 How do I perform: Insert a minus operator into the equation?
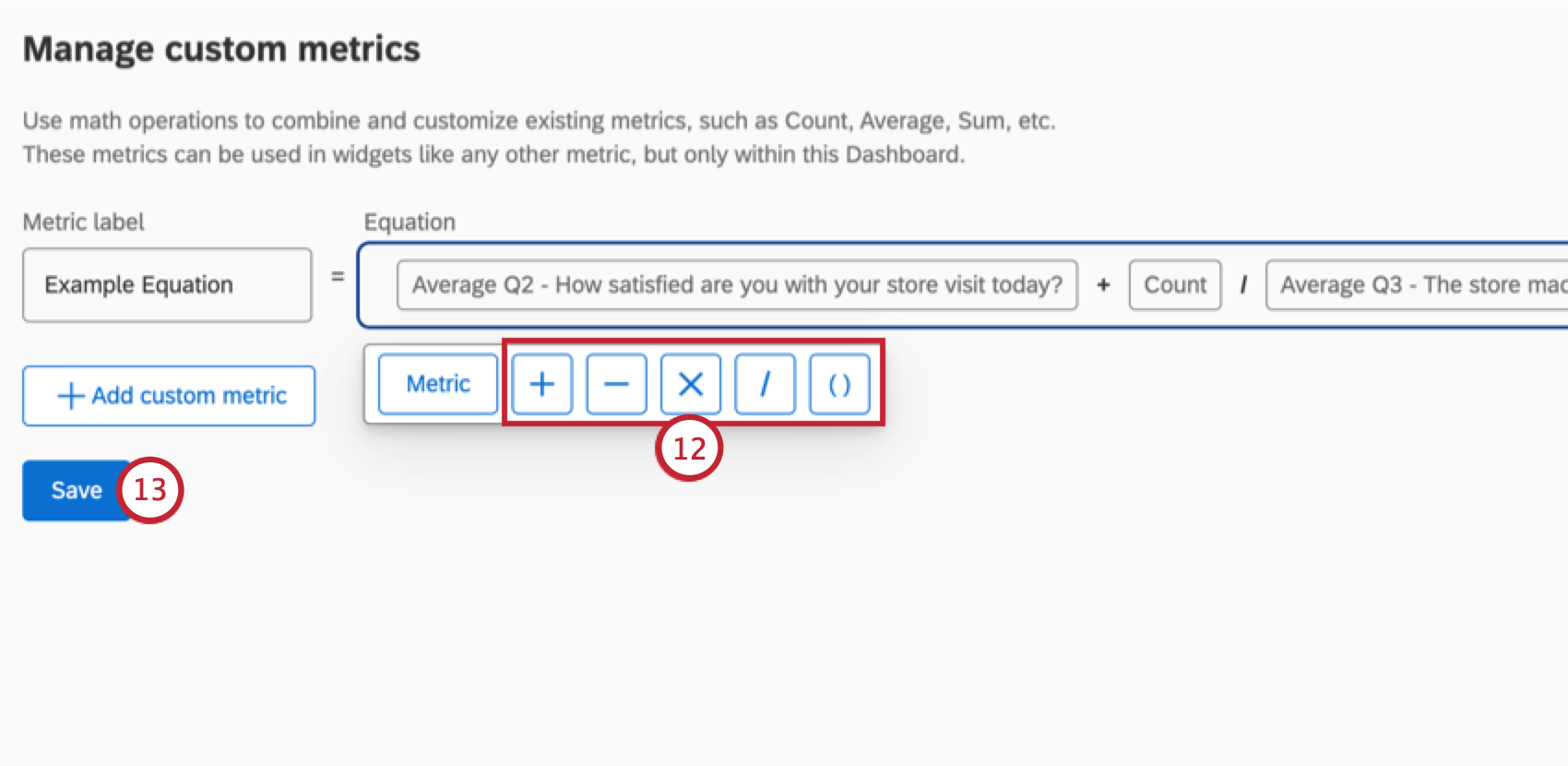click(616, 384)
